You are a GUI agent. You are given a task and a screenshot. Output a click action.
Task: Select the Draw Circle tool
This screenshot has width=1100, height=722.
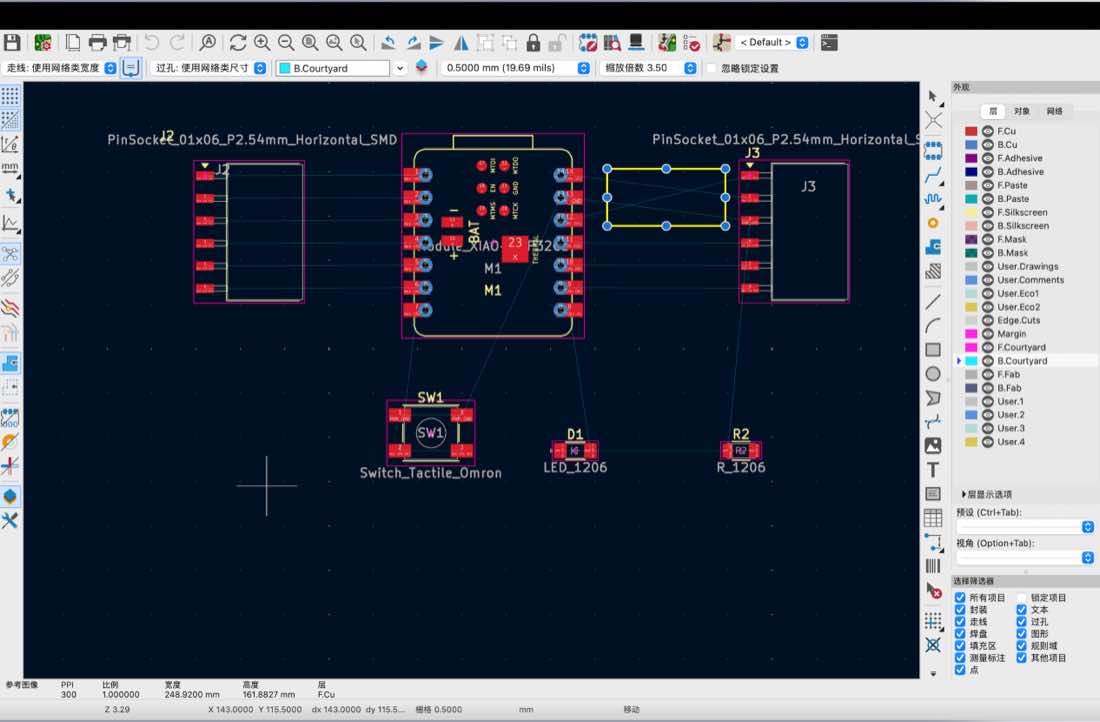pyautogui.click(x=933, y=374)
